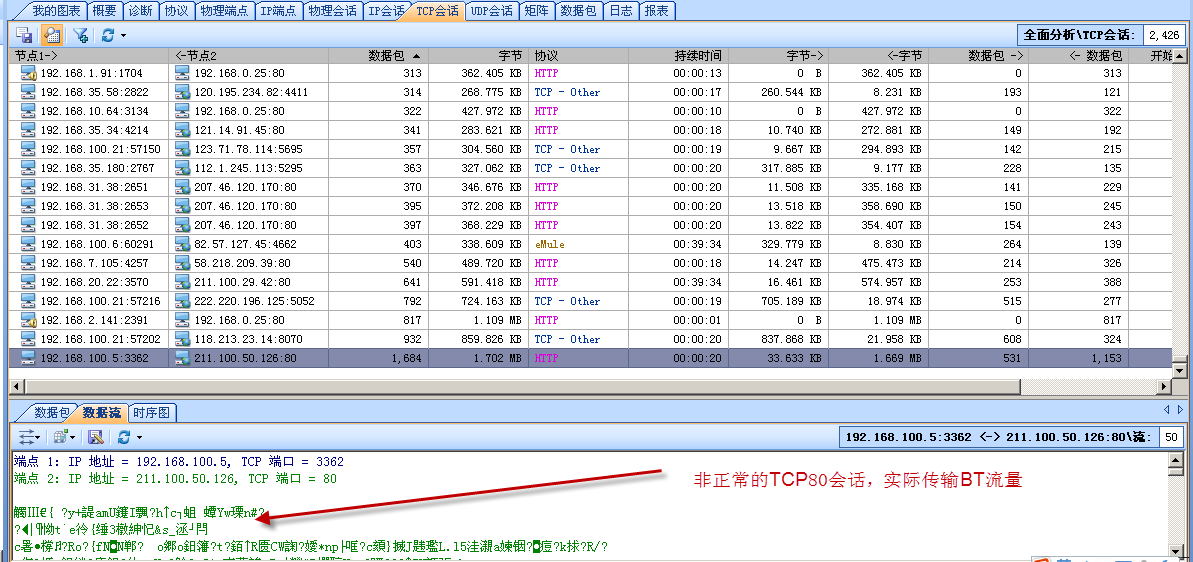1193x562 pixels.
Task: Click the refresh icon in lower toolbar
Action: [x=123, y=437]
